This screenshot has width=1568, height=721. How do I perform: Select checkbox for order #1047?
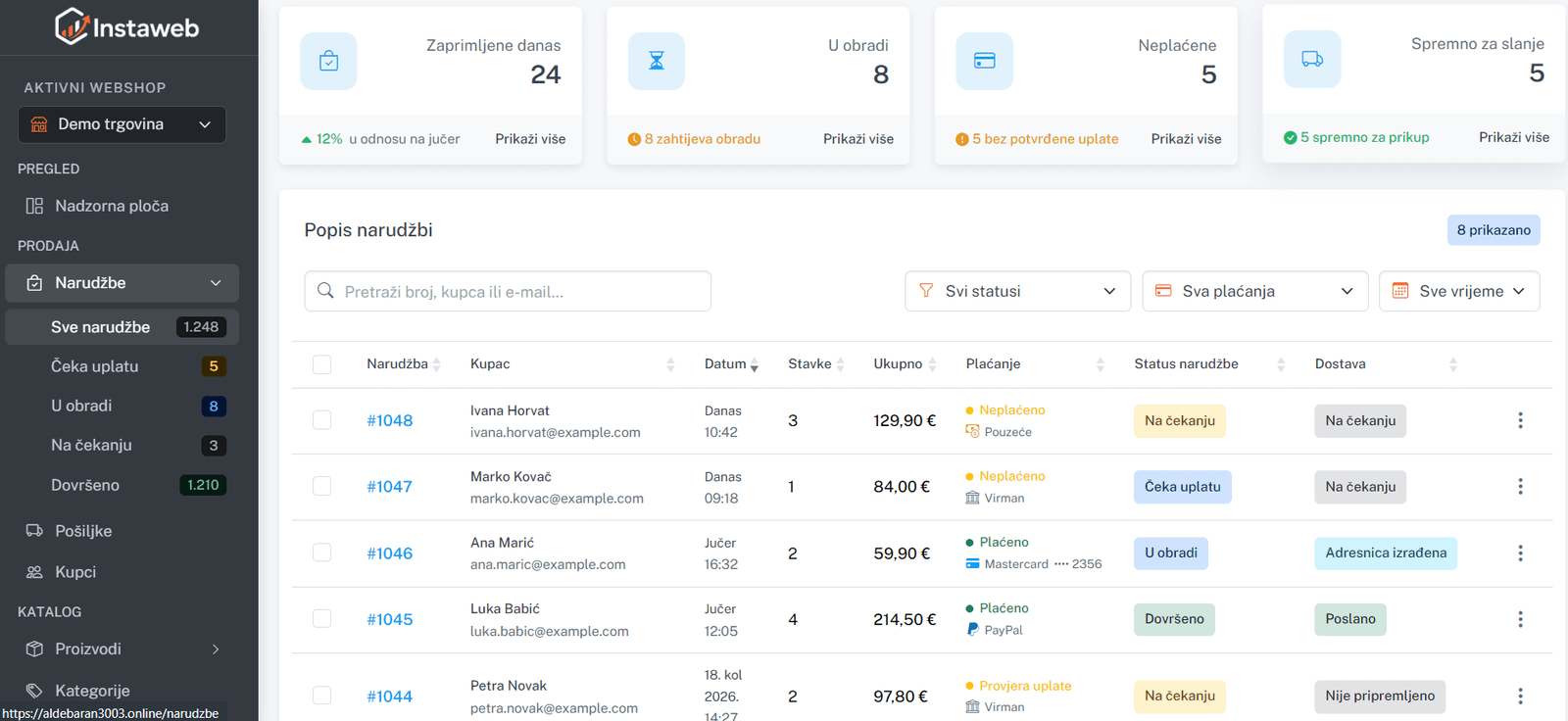(x=321, y=486)
